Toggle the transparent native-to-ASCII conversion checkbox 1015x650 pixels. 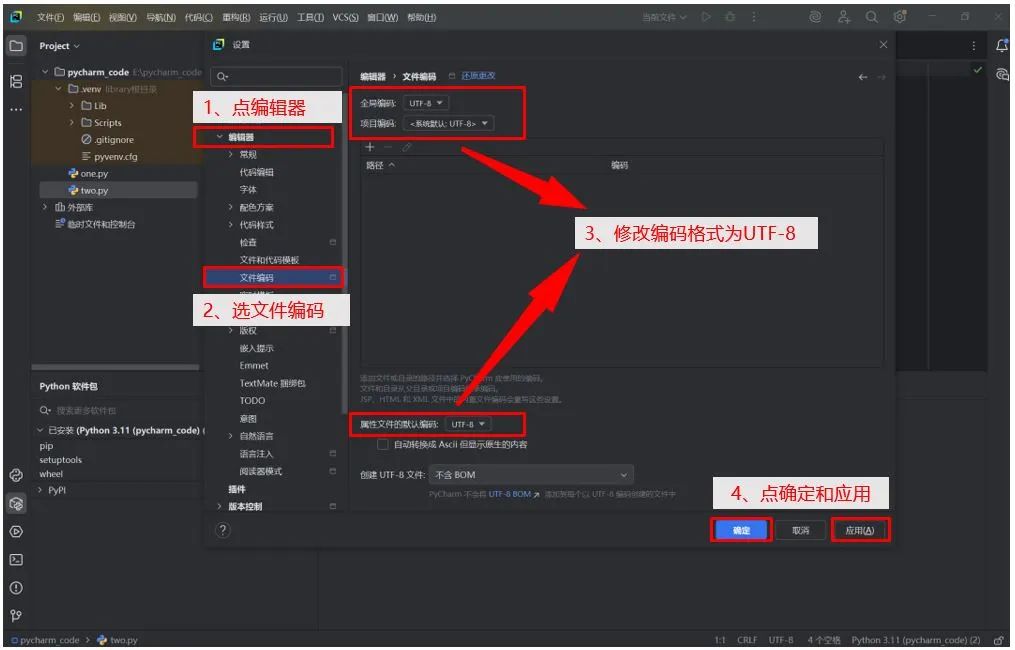point(383,445)
